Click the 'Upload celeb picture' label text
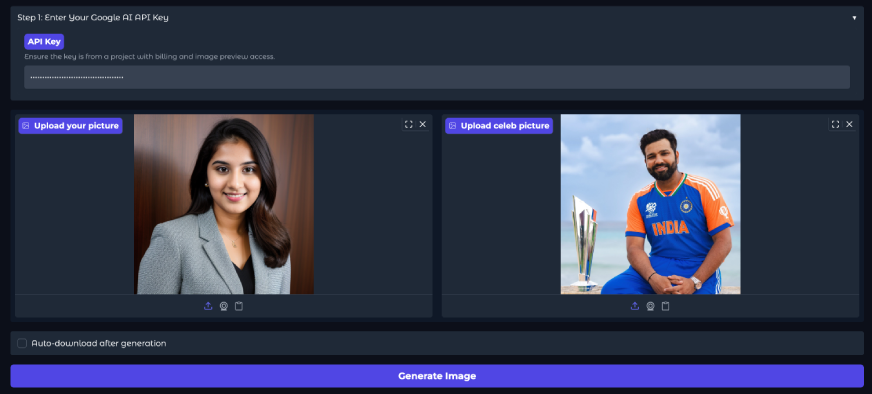872x394 pixels. click(x=505, y=126)
